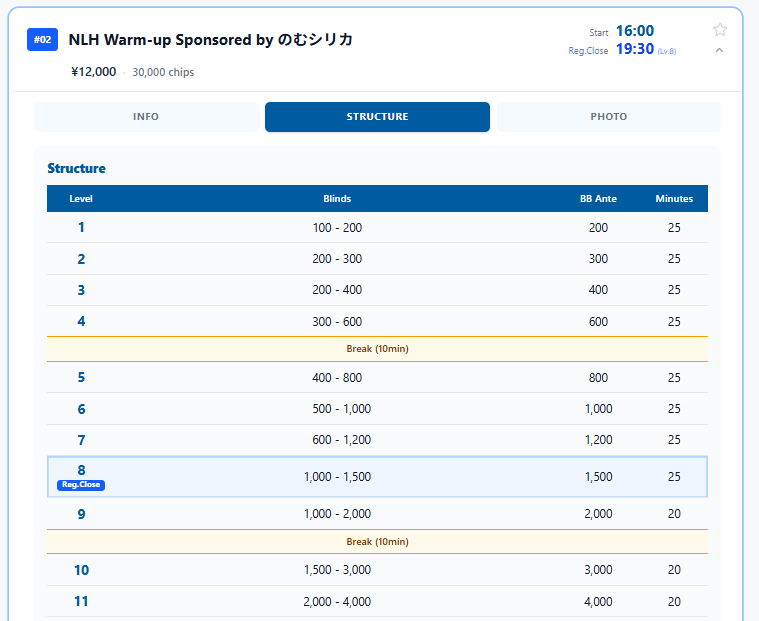Click the Start 16:00 time
The image size is (759, 621).
coord(635,31)
